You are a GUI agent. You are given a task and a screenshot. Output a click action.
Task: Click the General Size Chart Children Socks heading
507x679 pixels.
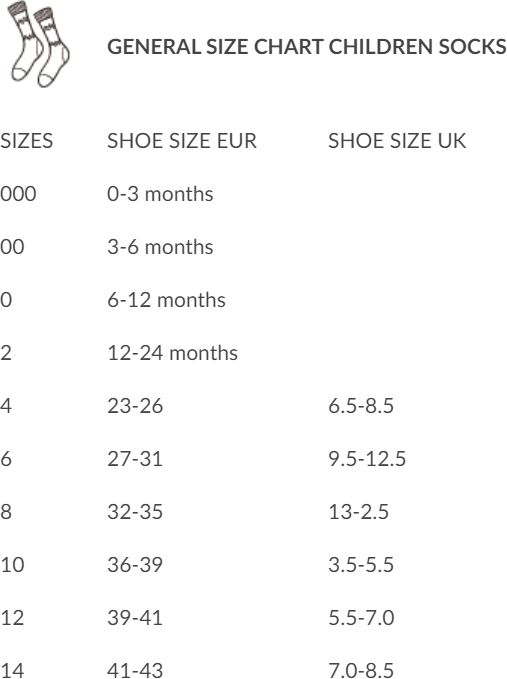pyautogui.click(x=307, y=47)
